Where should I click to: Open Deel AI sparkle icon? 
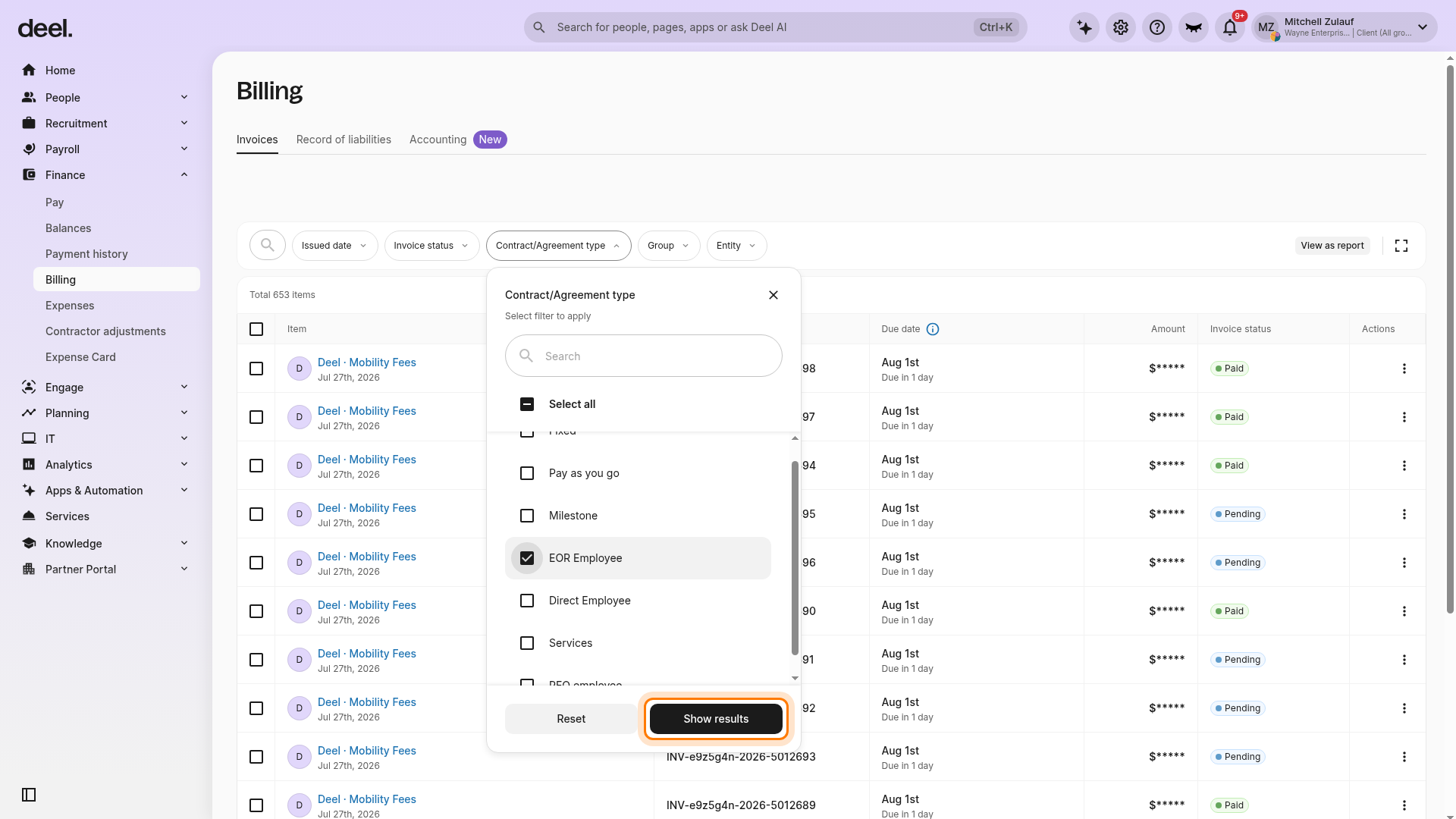pyautogui.click(x=1084, y=28)
